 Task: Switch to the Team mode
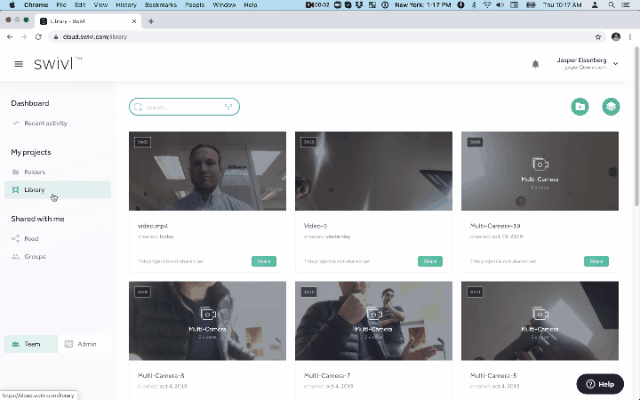29,344
